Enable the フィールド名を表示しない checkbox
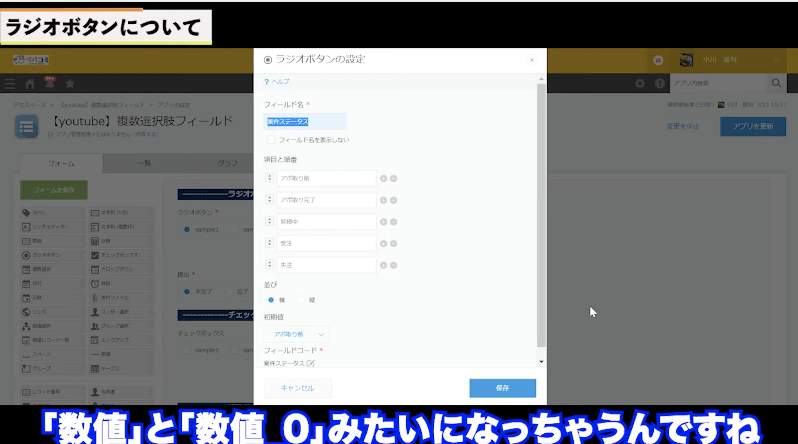 (x=271, y=140)
